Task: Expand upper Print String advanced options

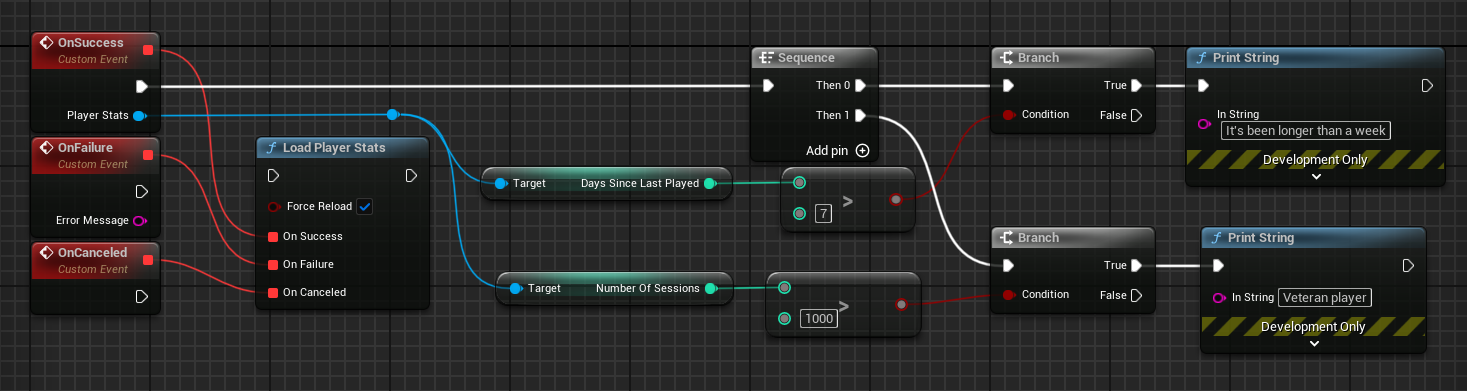Action: pos(1315,176)
